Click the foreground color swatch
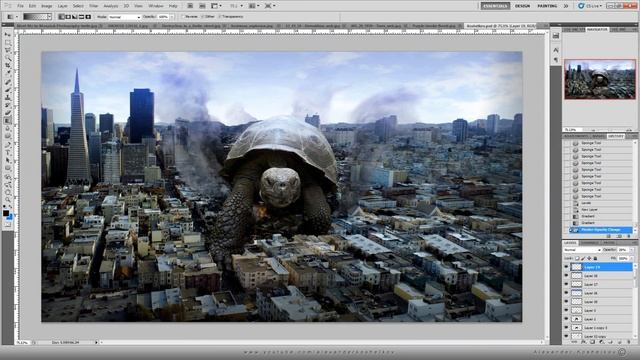 pos(6,213)
